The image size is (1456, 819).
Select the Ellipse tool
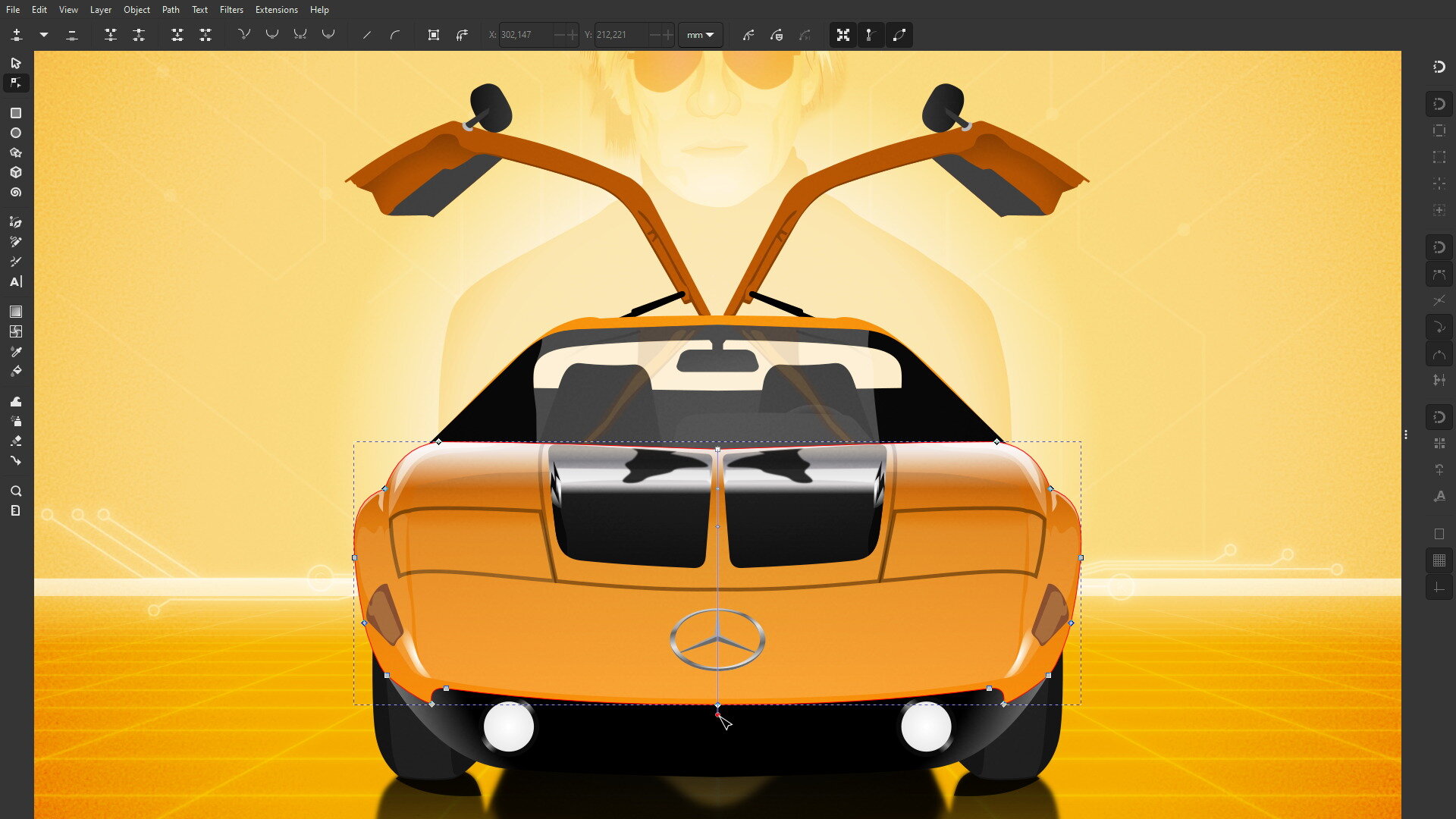(x=16, y=133)
